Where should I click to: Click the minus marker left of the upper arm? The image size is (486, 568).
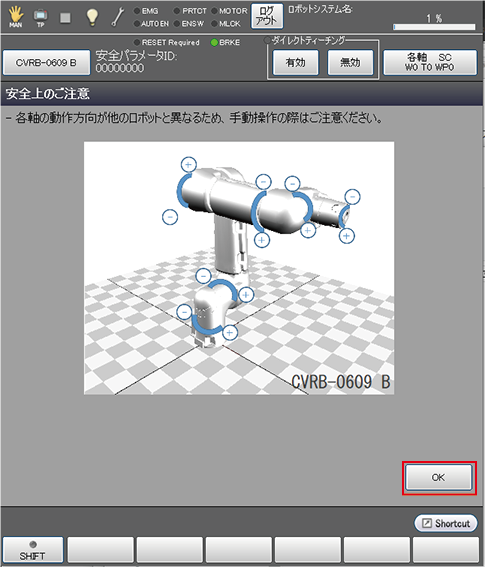[x=170, y=217]
